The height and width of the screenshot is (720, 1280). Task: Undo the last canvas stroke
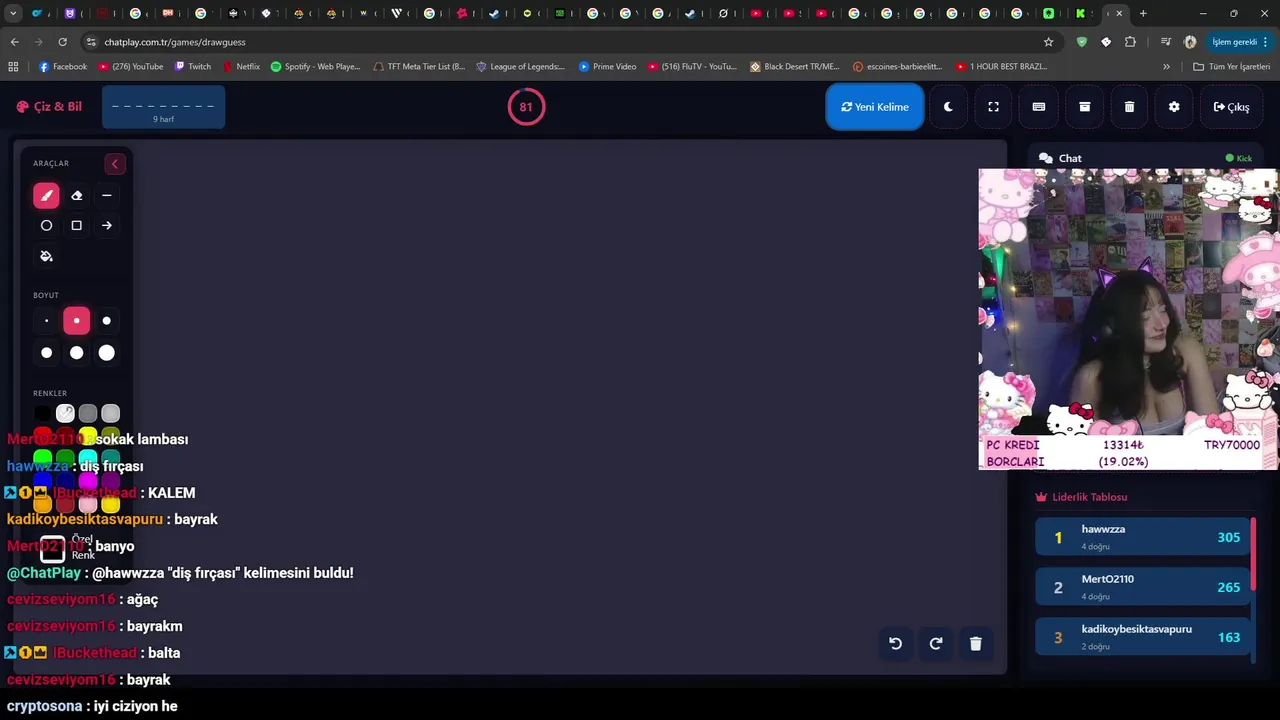click(x=896, y=644)
